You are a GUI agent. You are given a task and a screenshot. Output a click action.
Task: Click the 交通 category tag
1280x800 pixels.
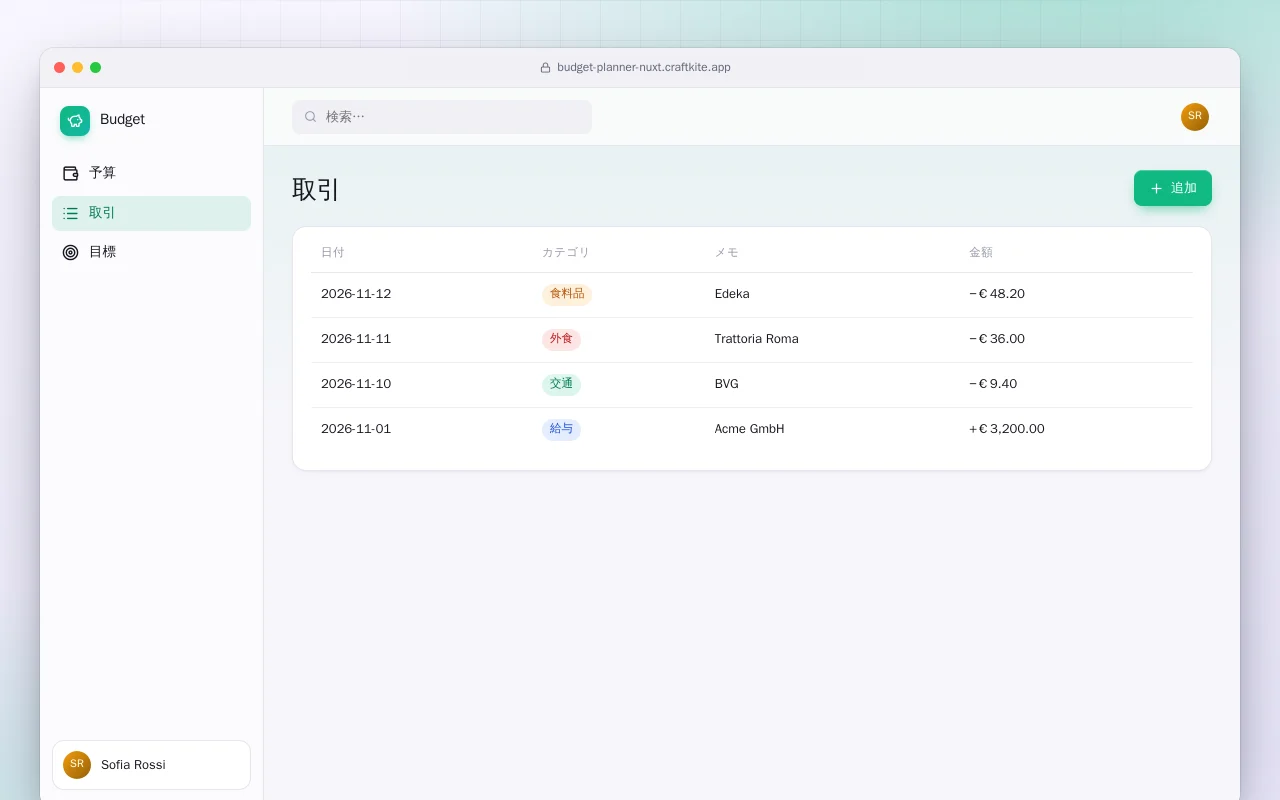pos(561,384)
